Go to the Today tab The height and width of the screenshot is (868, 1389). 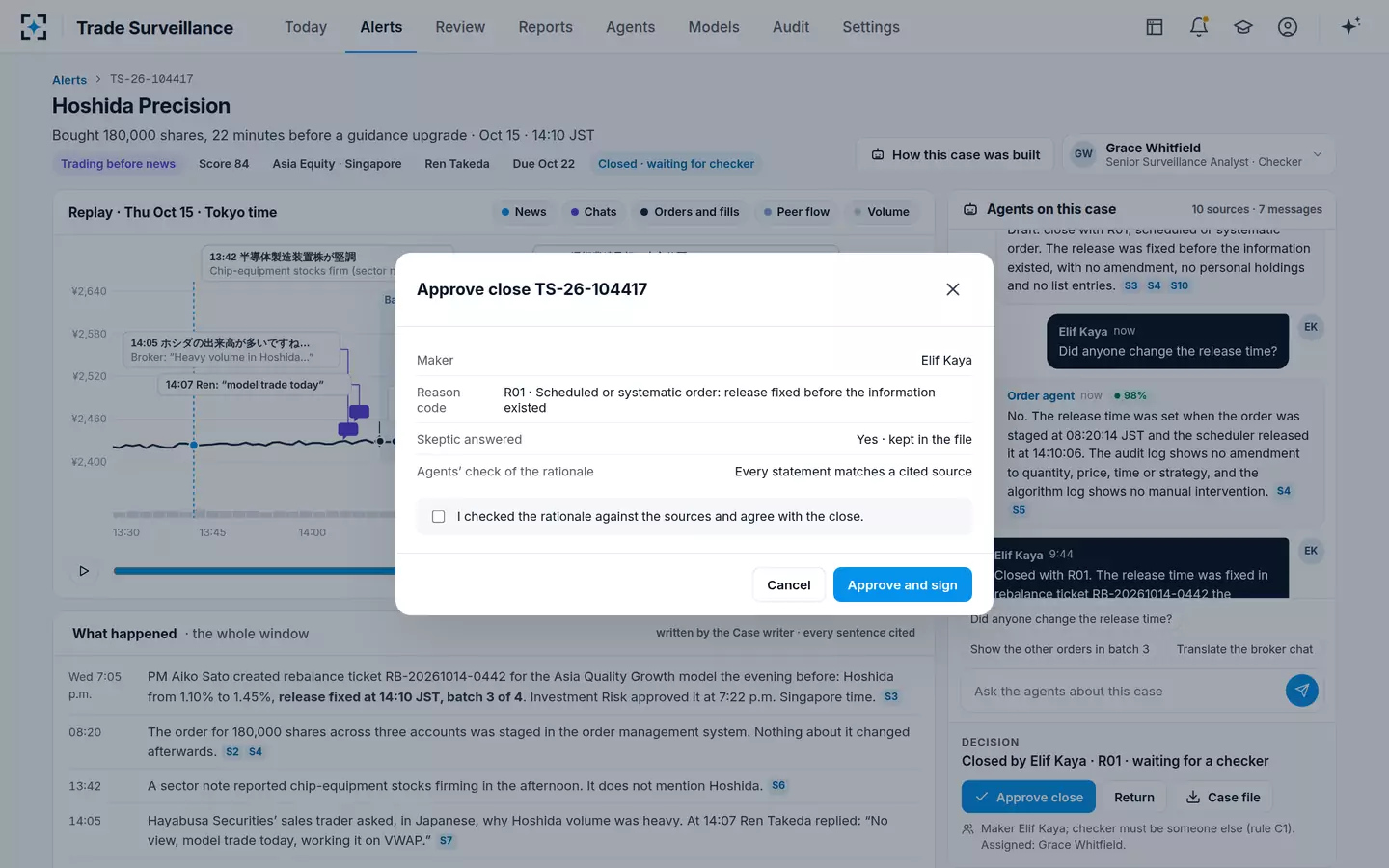(306, 27)
